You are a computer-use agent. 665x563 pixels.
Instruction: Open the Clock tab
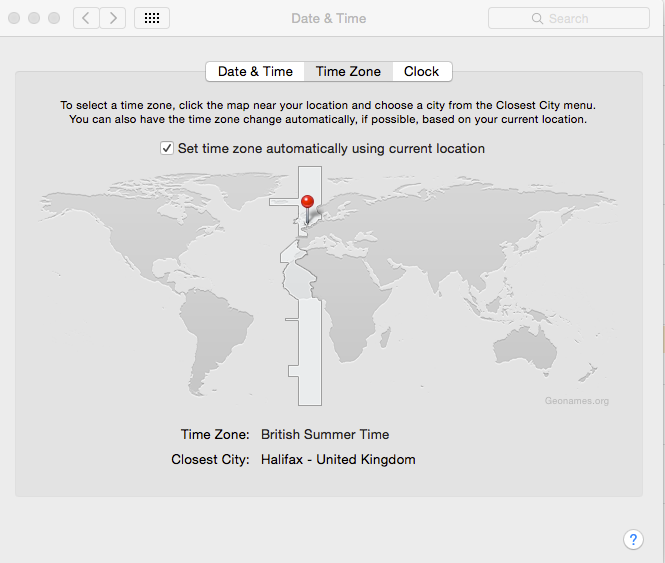click(421, 71)
